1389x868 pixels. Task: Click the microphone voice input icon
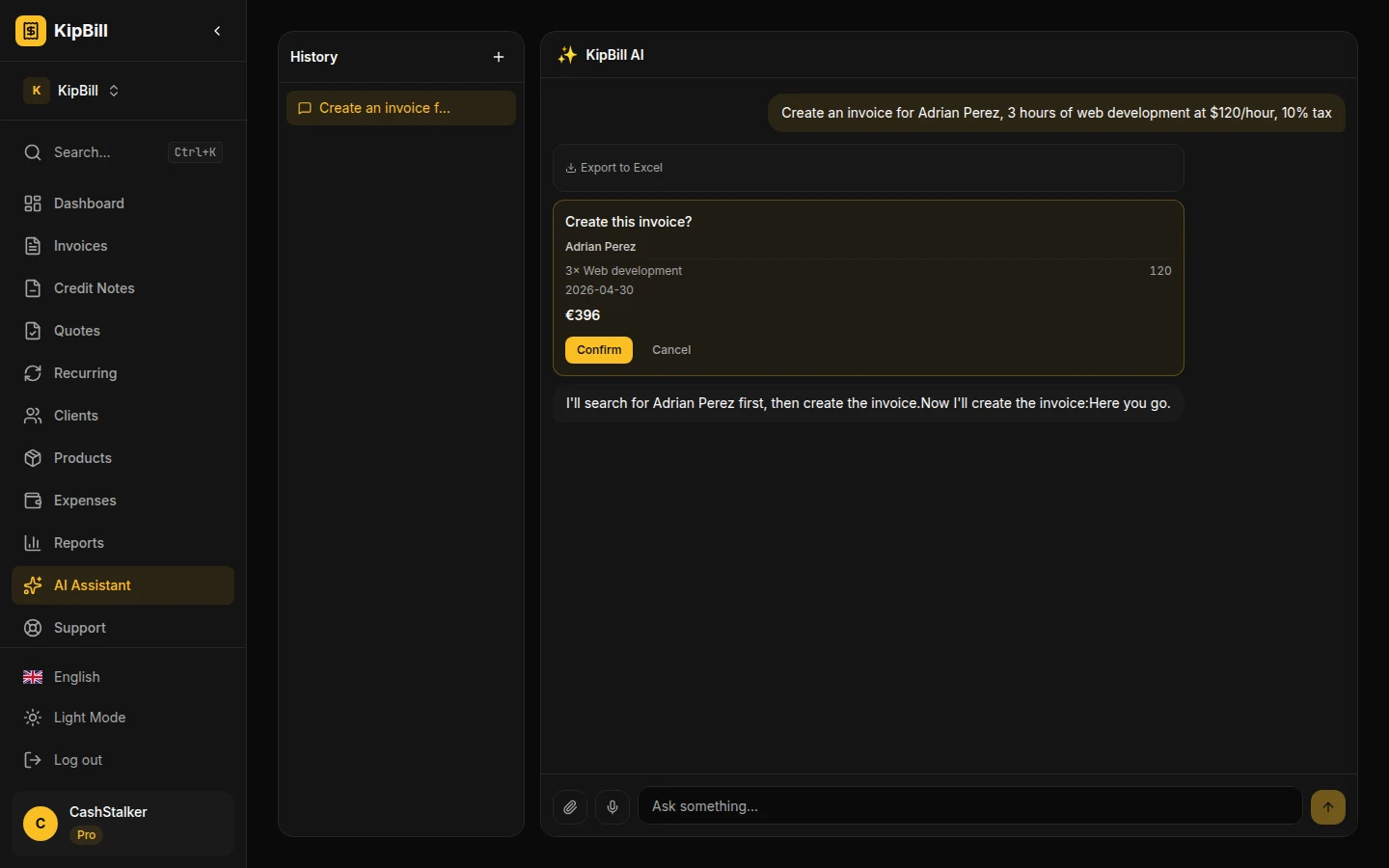pyautogui.click(x=613, y=807)
